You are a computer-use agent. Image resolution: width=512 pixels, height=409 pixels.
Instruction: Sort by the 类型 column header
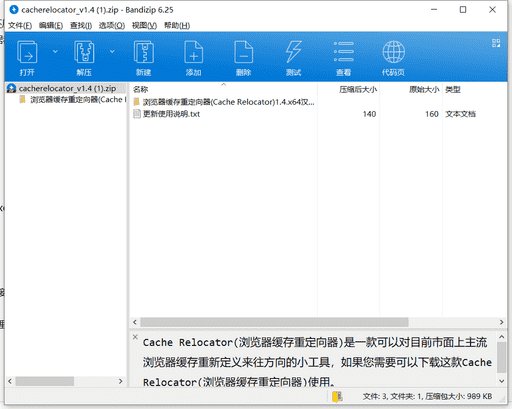pyautogui.click(x=453, y=89)
